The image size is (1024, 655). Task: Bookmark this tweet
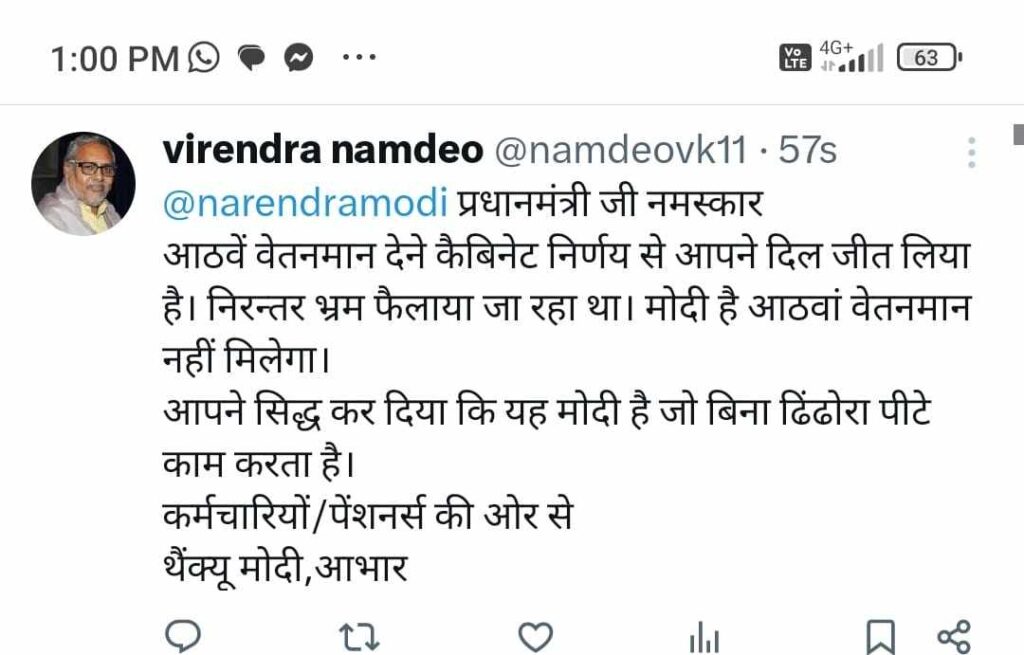[880, 637]
